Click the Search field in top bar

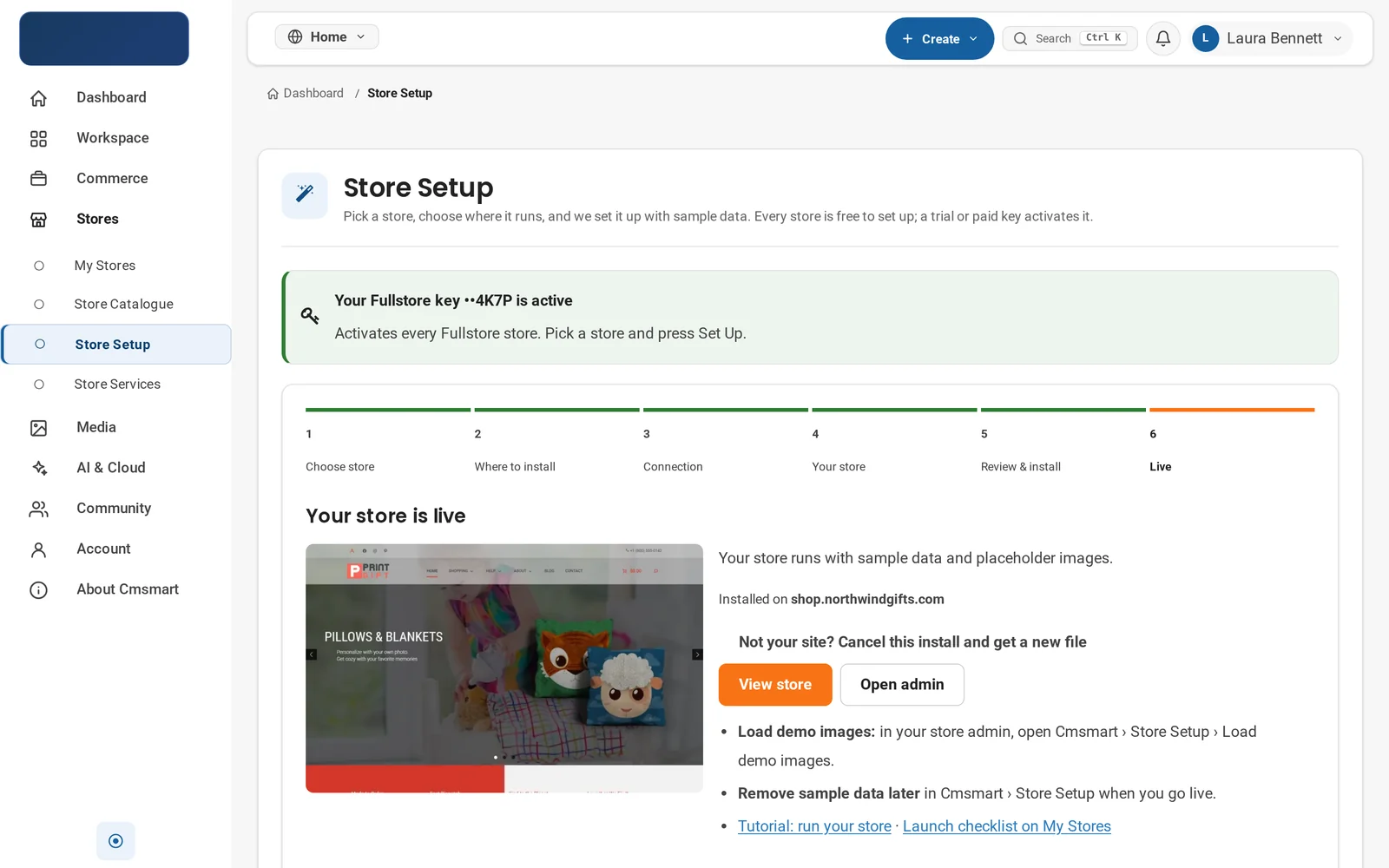1070,38
